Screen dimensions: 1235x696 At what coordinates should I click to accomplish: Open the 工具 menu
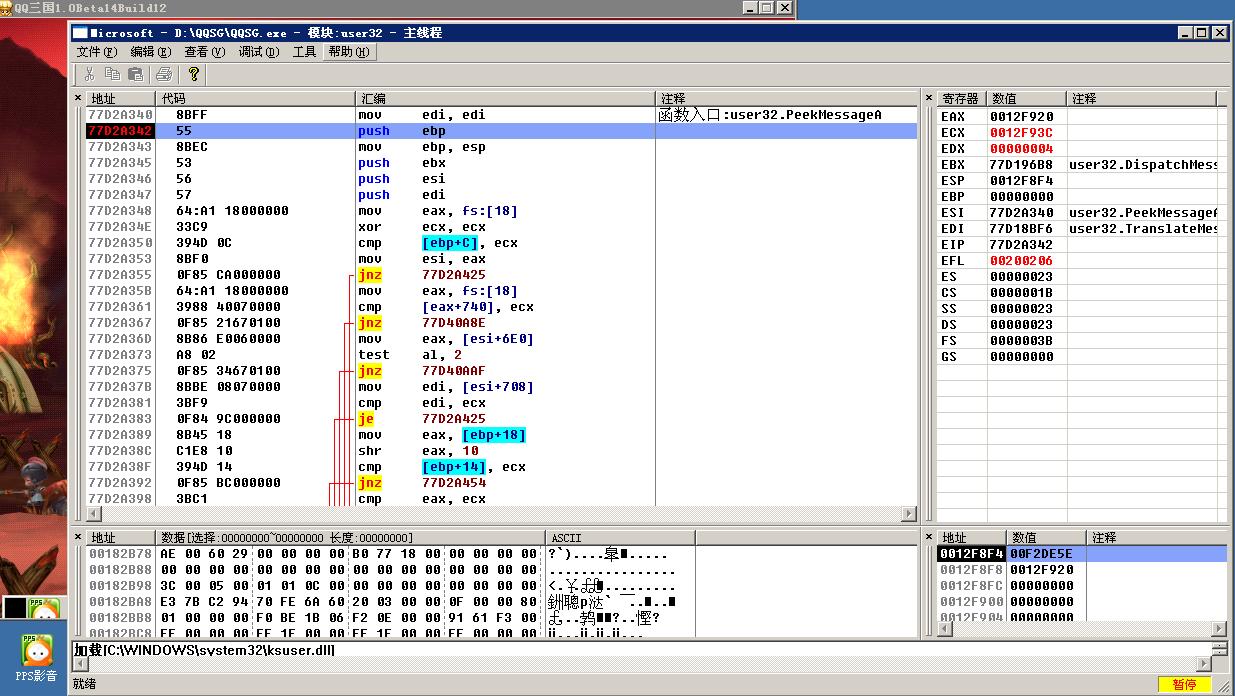click(304, 52)
